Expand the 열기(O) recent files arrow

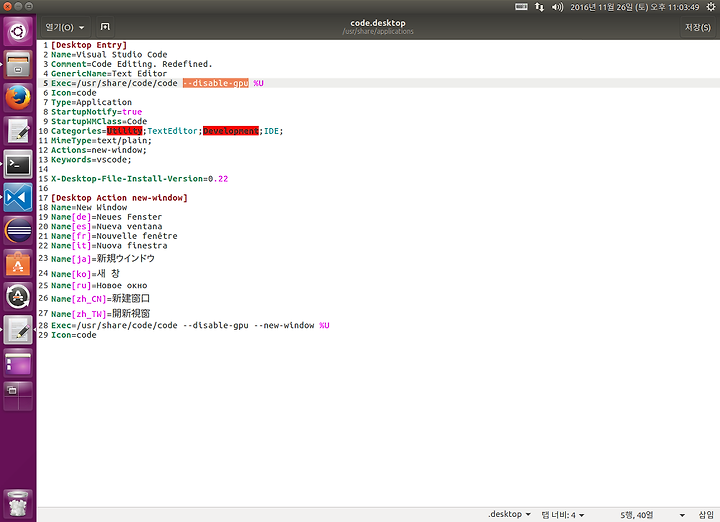click(x=82, y=28)
